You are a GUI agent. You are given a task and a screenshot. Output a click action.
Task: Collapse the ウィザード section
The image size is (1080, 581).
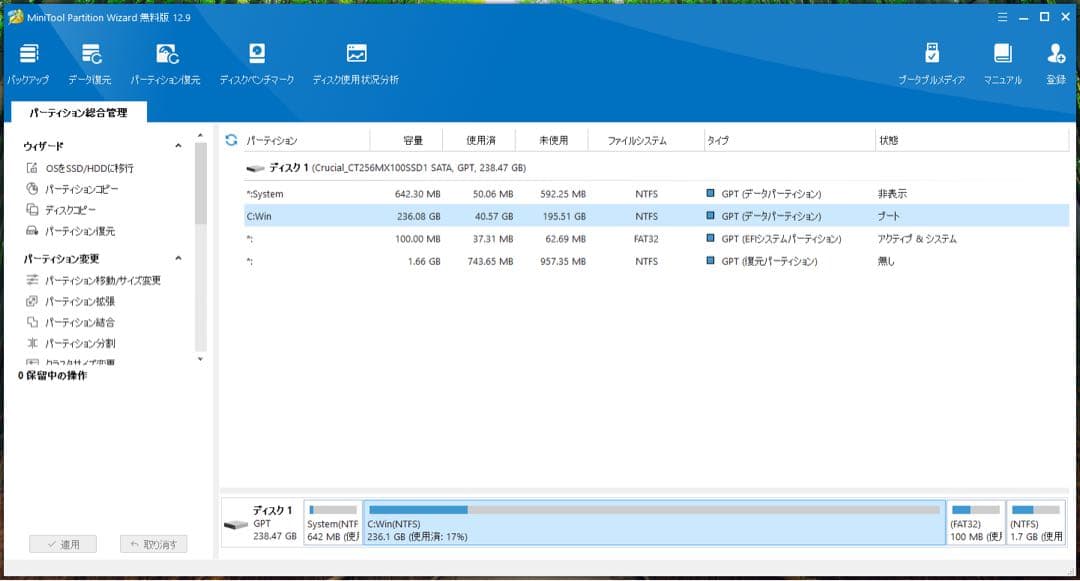[178, 146]
